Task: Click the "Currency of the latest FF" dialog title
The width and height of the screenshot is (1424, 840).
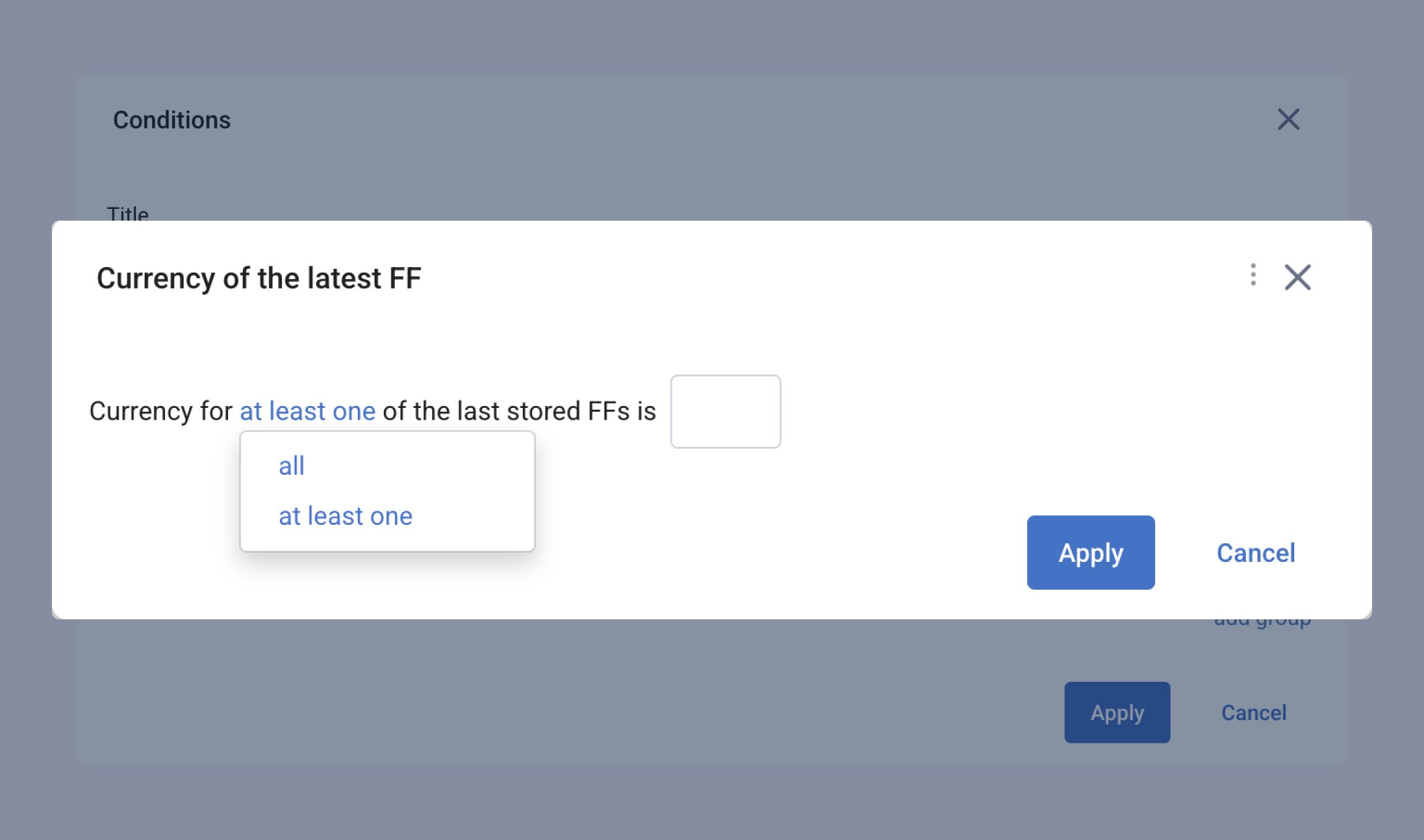Action: coord(259,278)
